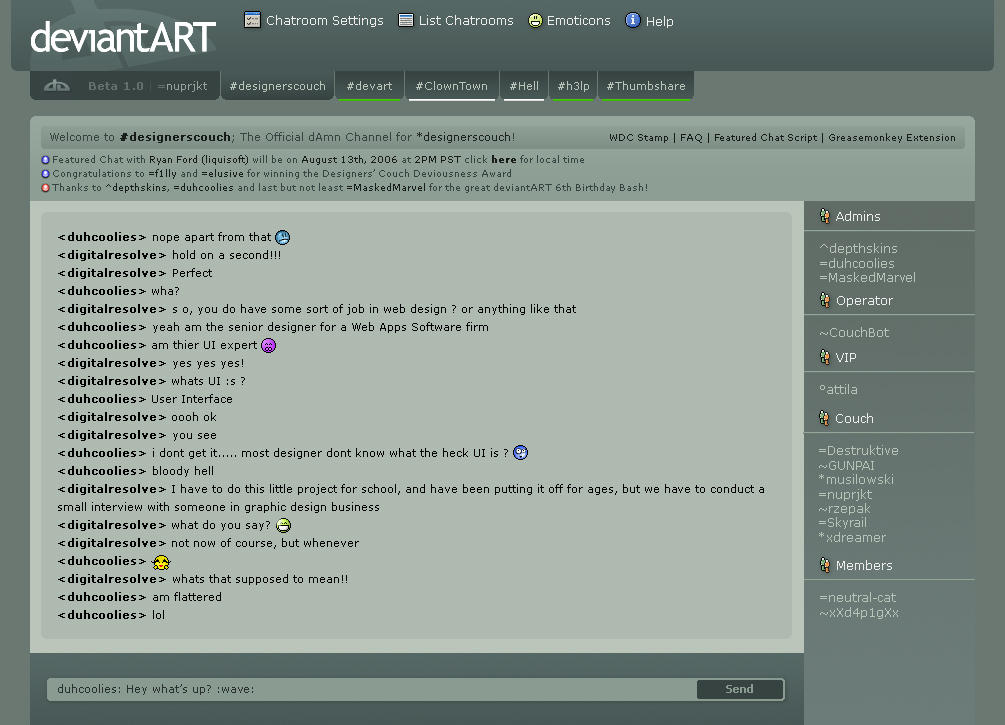The image size is (1005, 725).
Task: Click the icon beside the VIP section
Action: pos(824,357)
